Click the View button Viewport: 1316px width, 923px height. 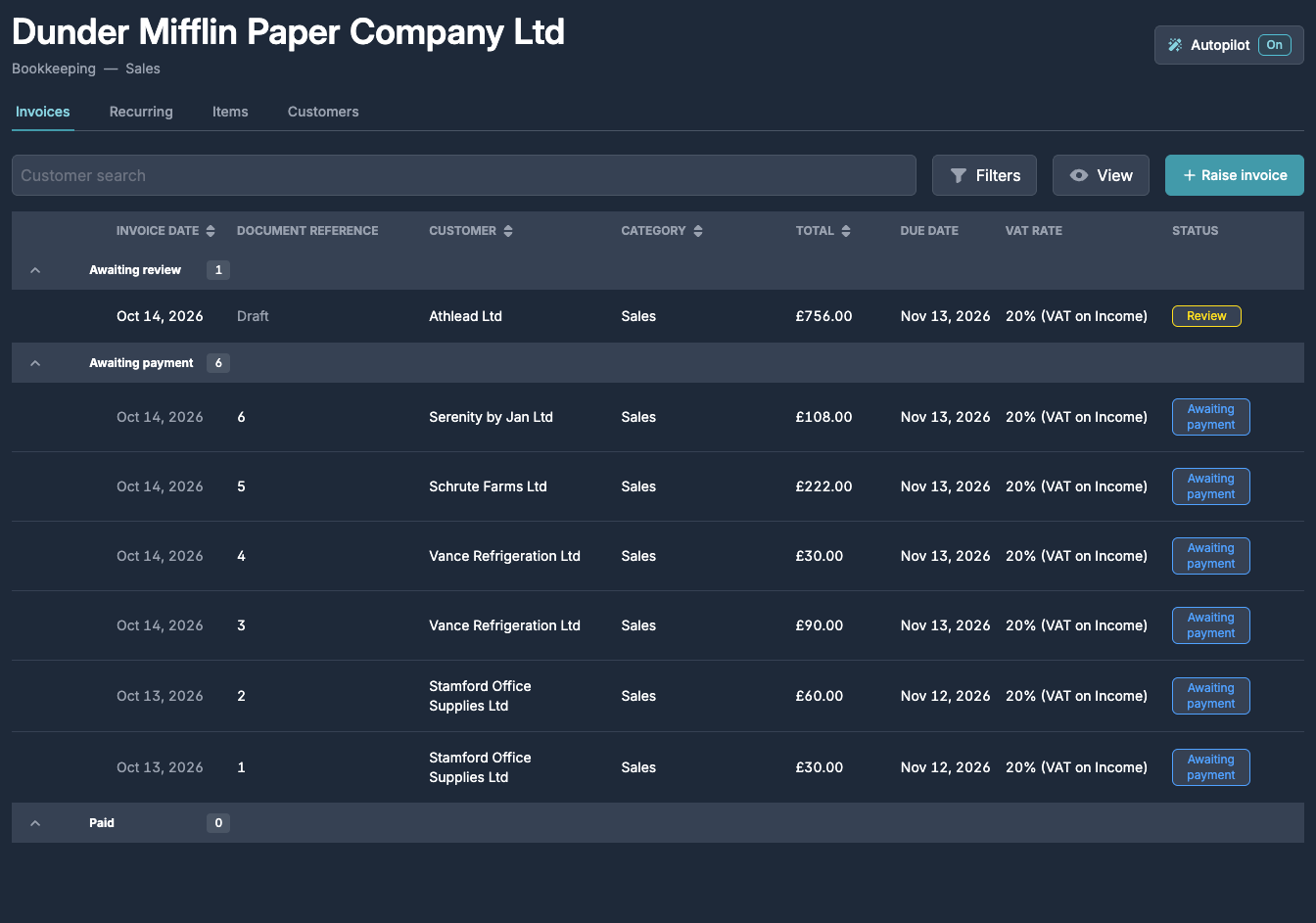pyautogui.click(x=1101, y=175)
